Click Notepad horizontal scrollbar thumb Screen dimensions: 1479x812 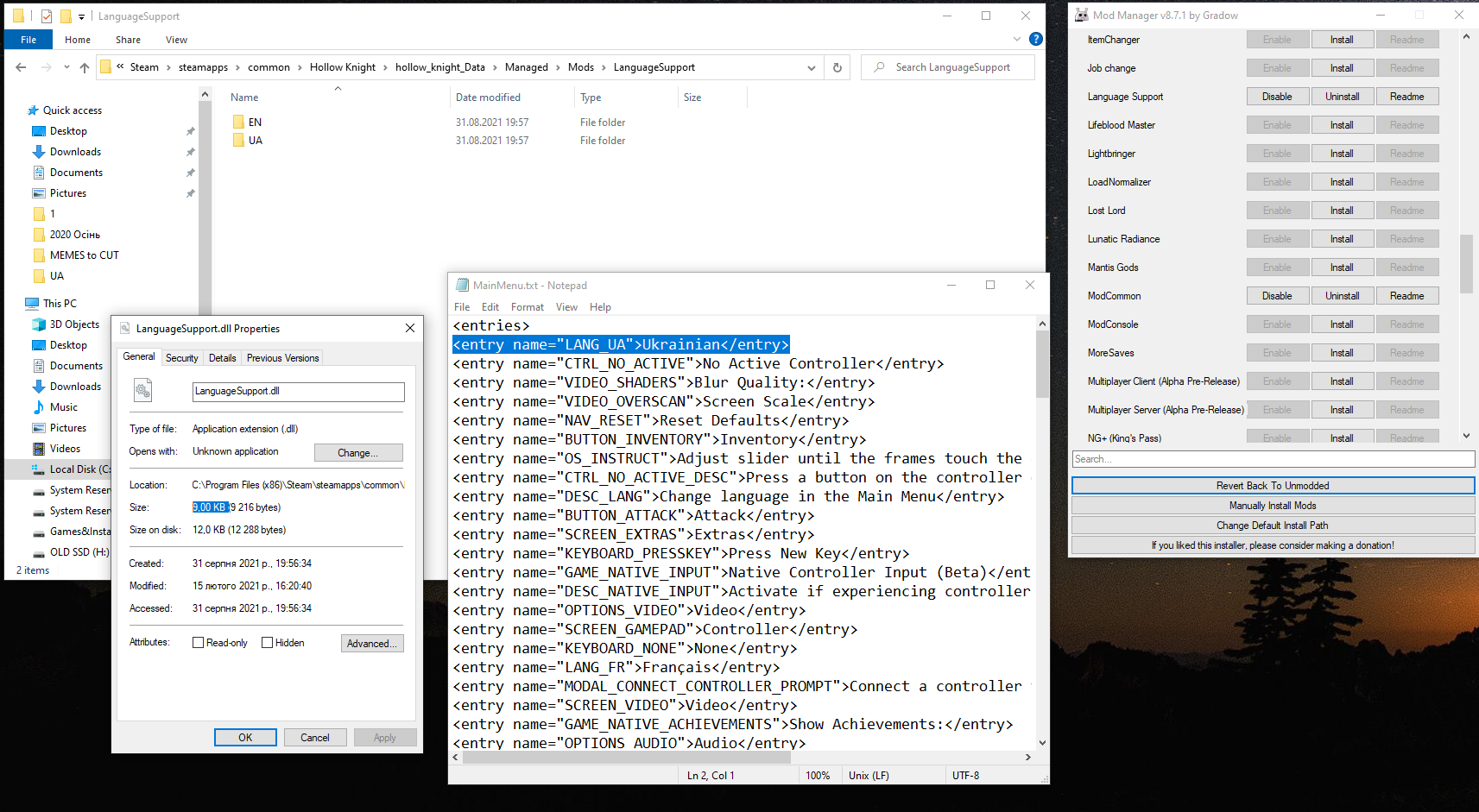[x=627, y=758]
